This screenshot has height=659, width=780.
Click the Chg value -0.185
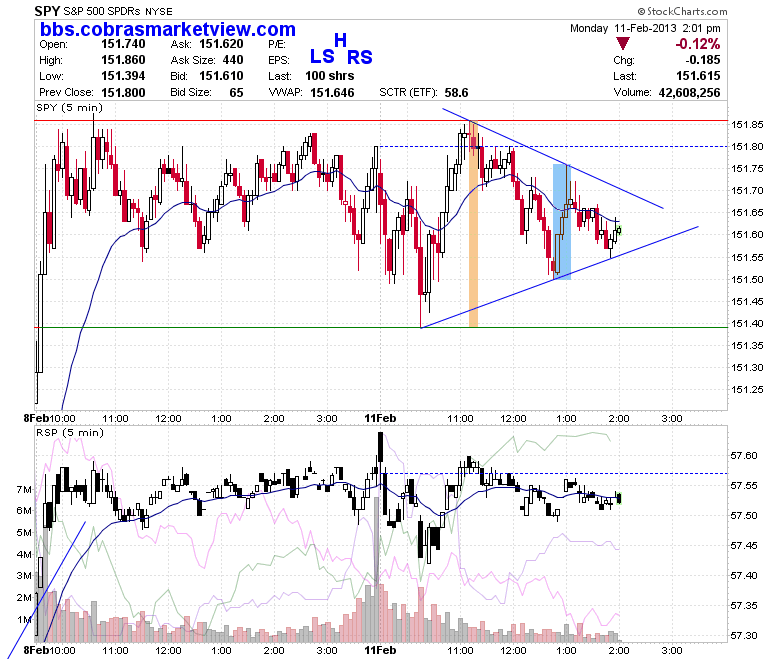pyautogui.click(x=703, y=60)
